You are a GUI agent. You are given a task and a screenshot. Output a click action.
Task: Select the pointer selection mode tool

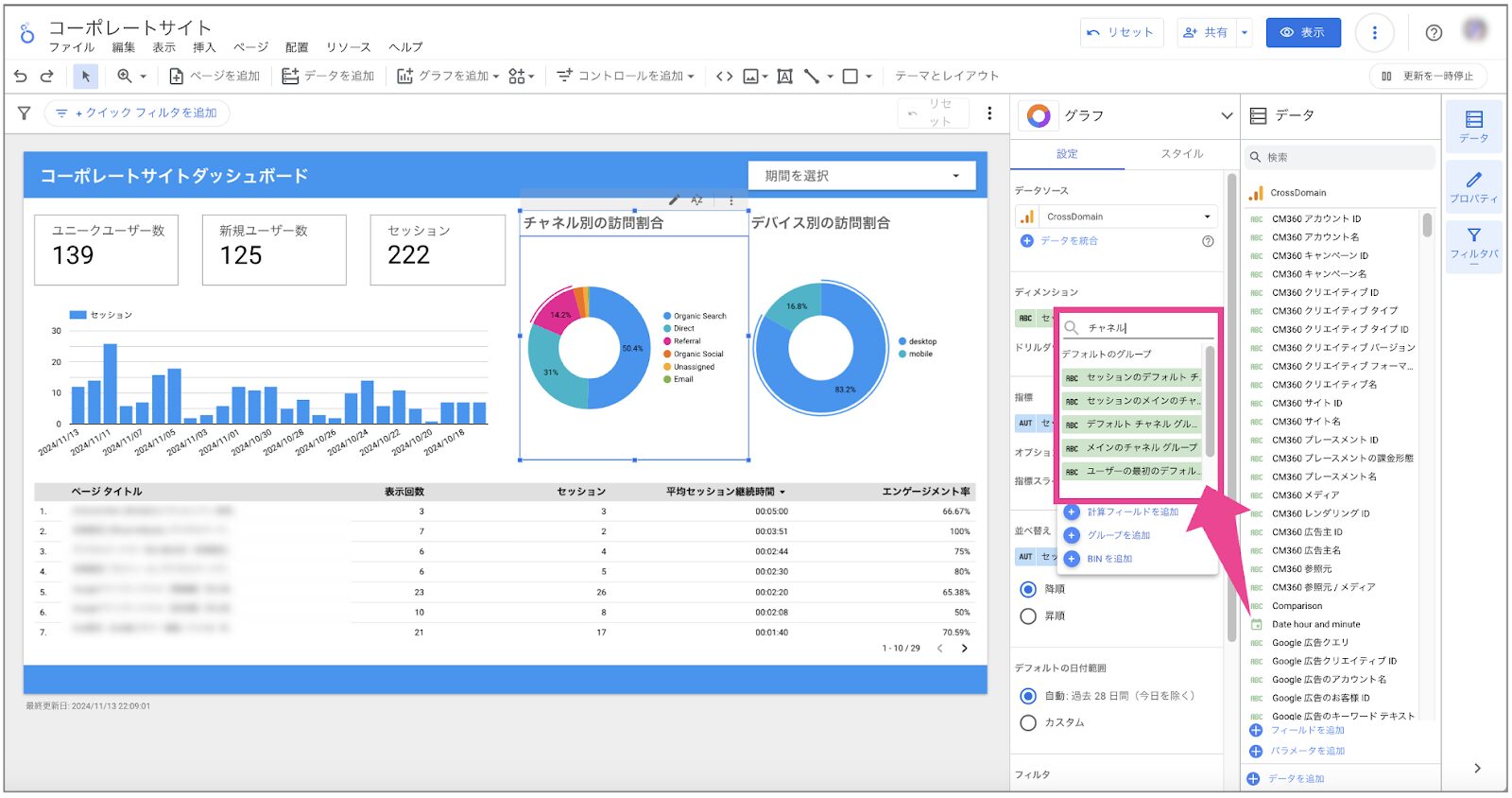pos(85,77)
